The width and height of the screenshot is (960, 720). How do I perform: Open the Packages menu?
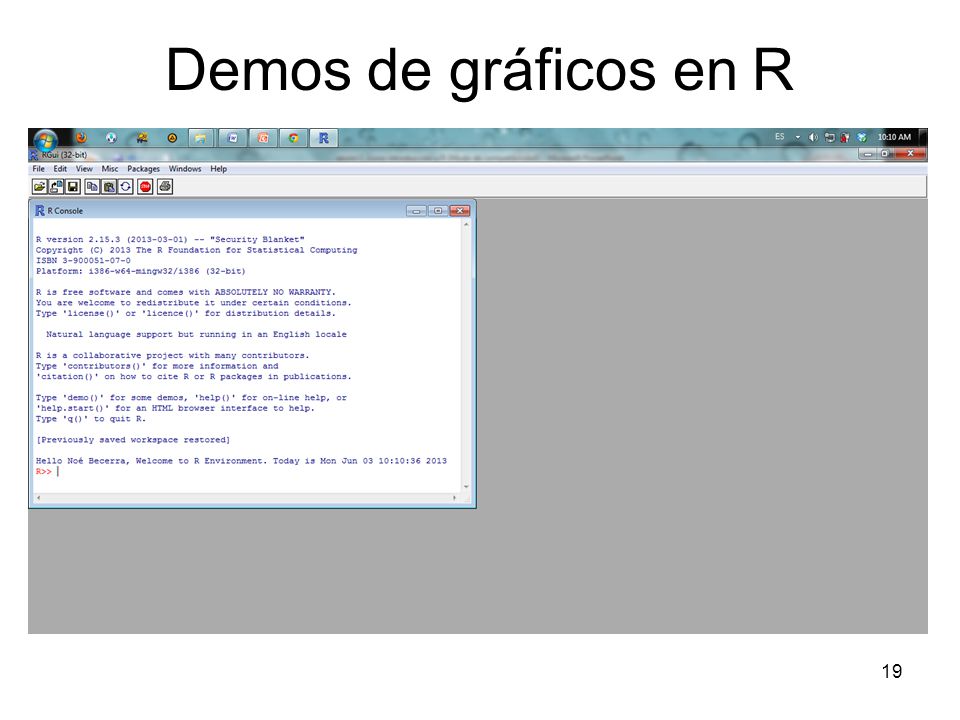coord(143,169)
